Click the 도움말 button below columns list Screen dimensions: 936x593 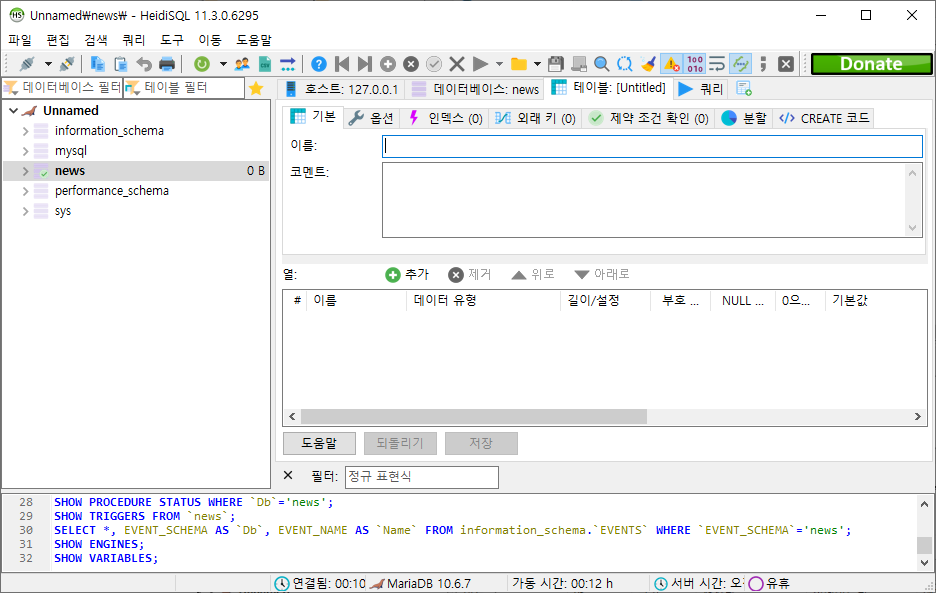click(x=319, y=443)
